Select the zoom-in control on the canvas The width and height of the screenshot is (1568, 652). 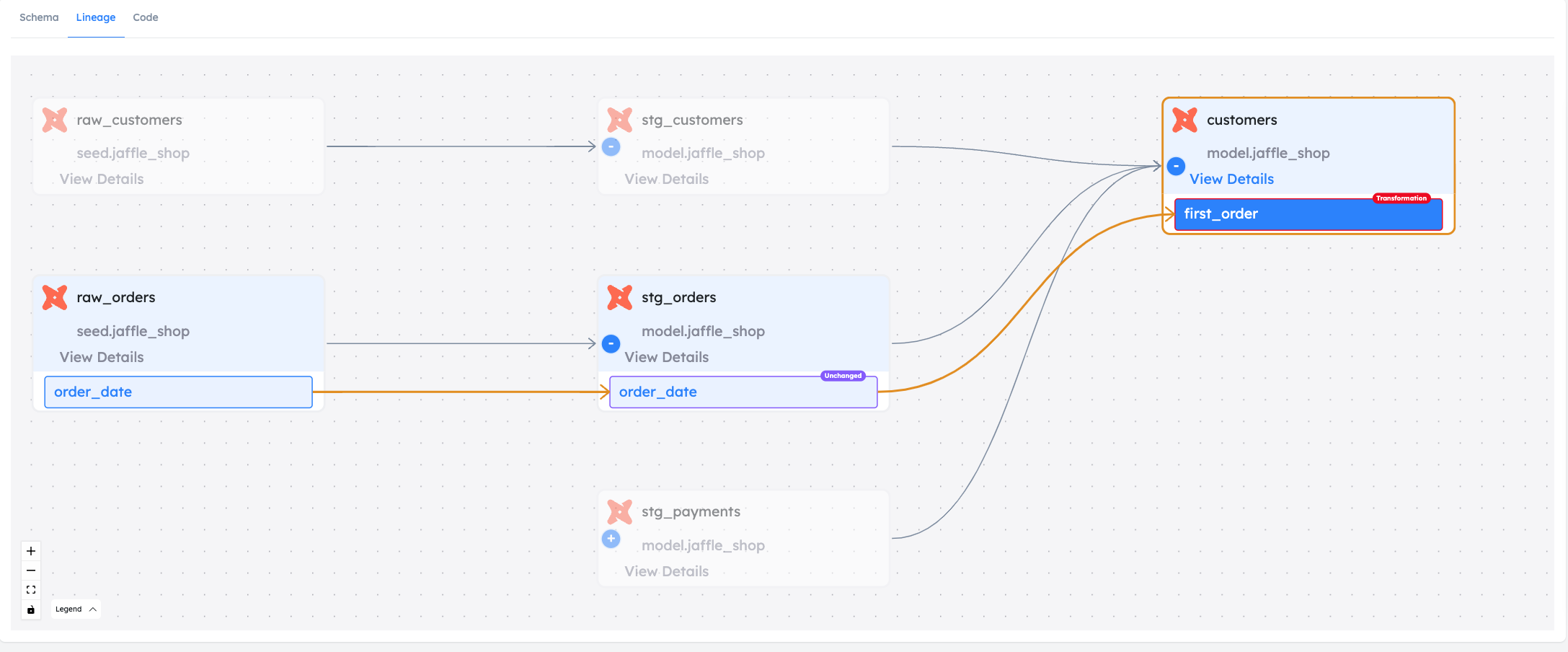point(30,550)
